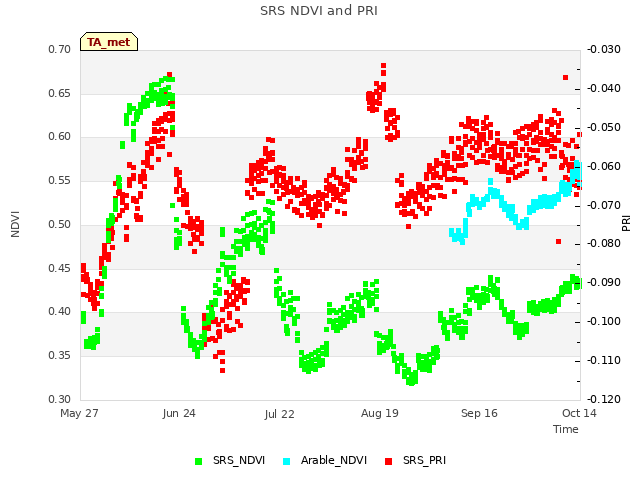Click the 0.60 NDVI axis value
This screenshot has width=640, height=480.
(60, 137)
